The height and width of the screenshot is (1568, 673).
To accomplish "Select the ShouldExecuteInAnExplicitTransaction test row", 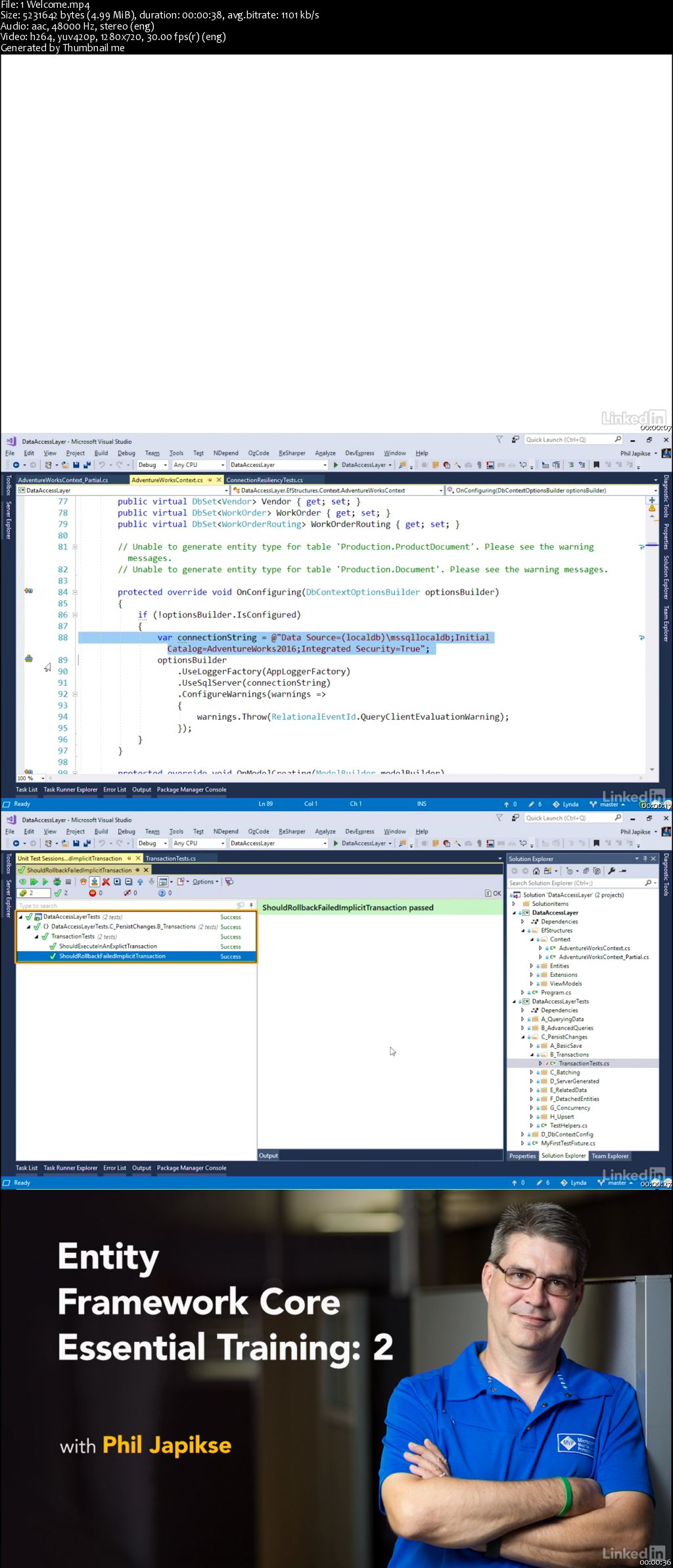I will click(x=136, y=947).
